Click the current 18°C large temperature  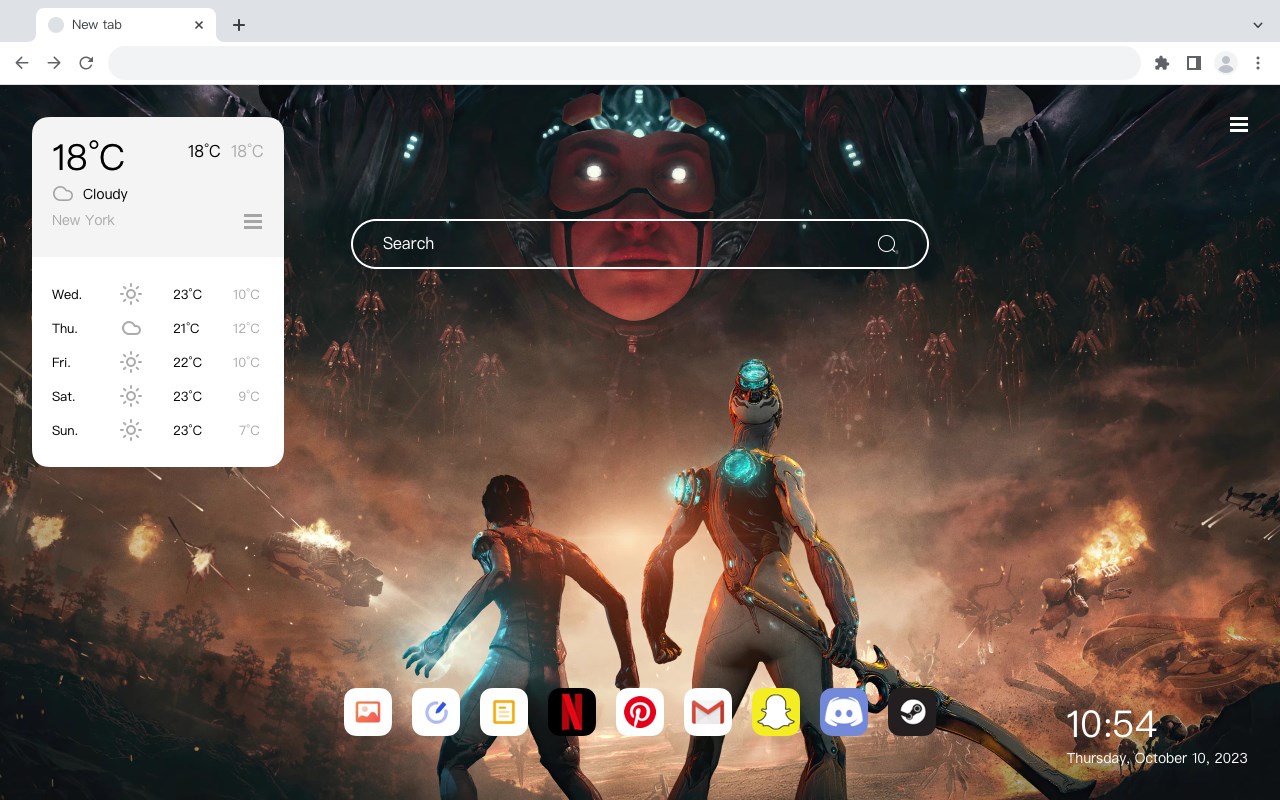point(88,157)
